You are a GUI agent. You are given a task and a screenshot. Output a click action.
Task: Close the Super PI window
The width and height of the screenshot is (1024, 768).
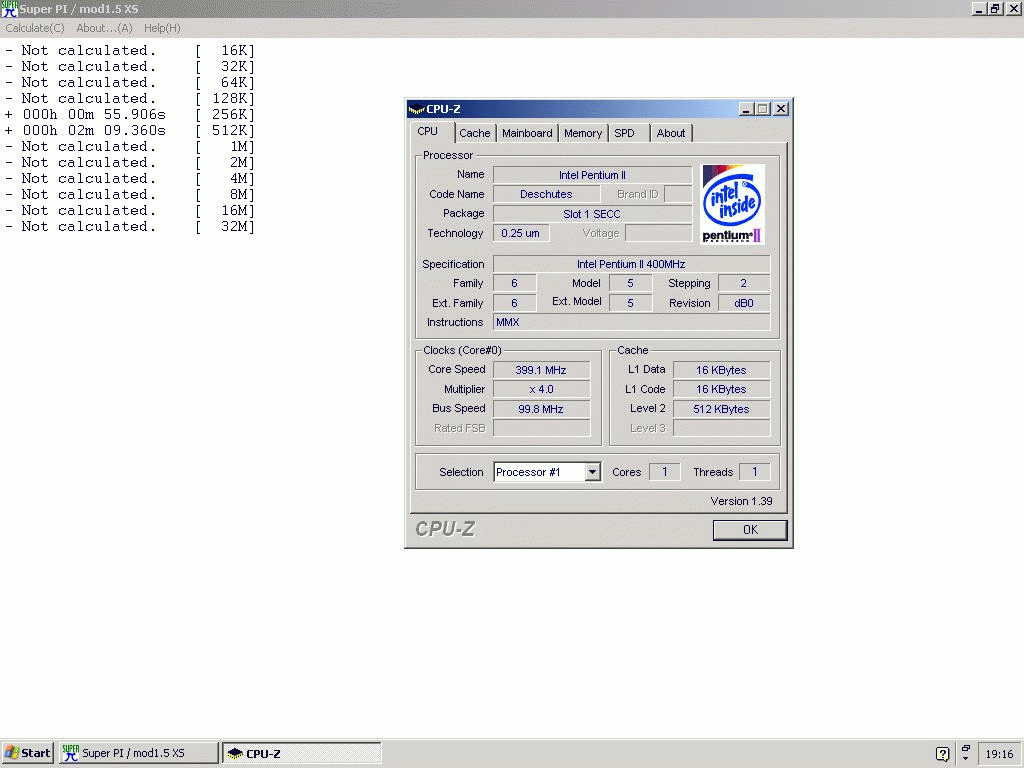point(1014,9)
